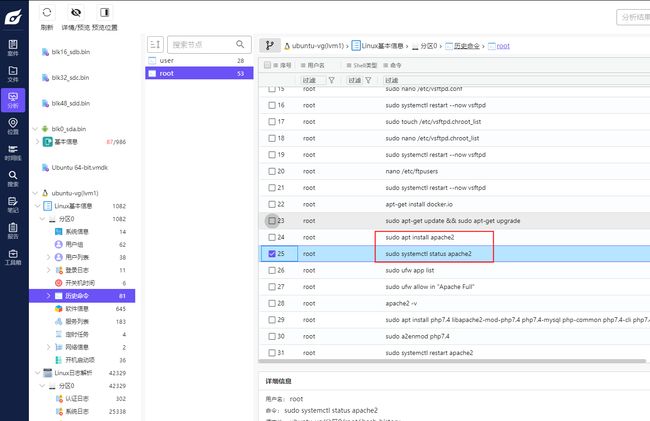This screenshot has width=650, height=421.
Task: Open the 用户组 tree node
Action: 74,244
